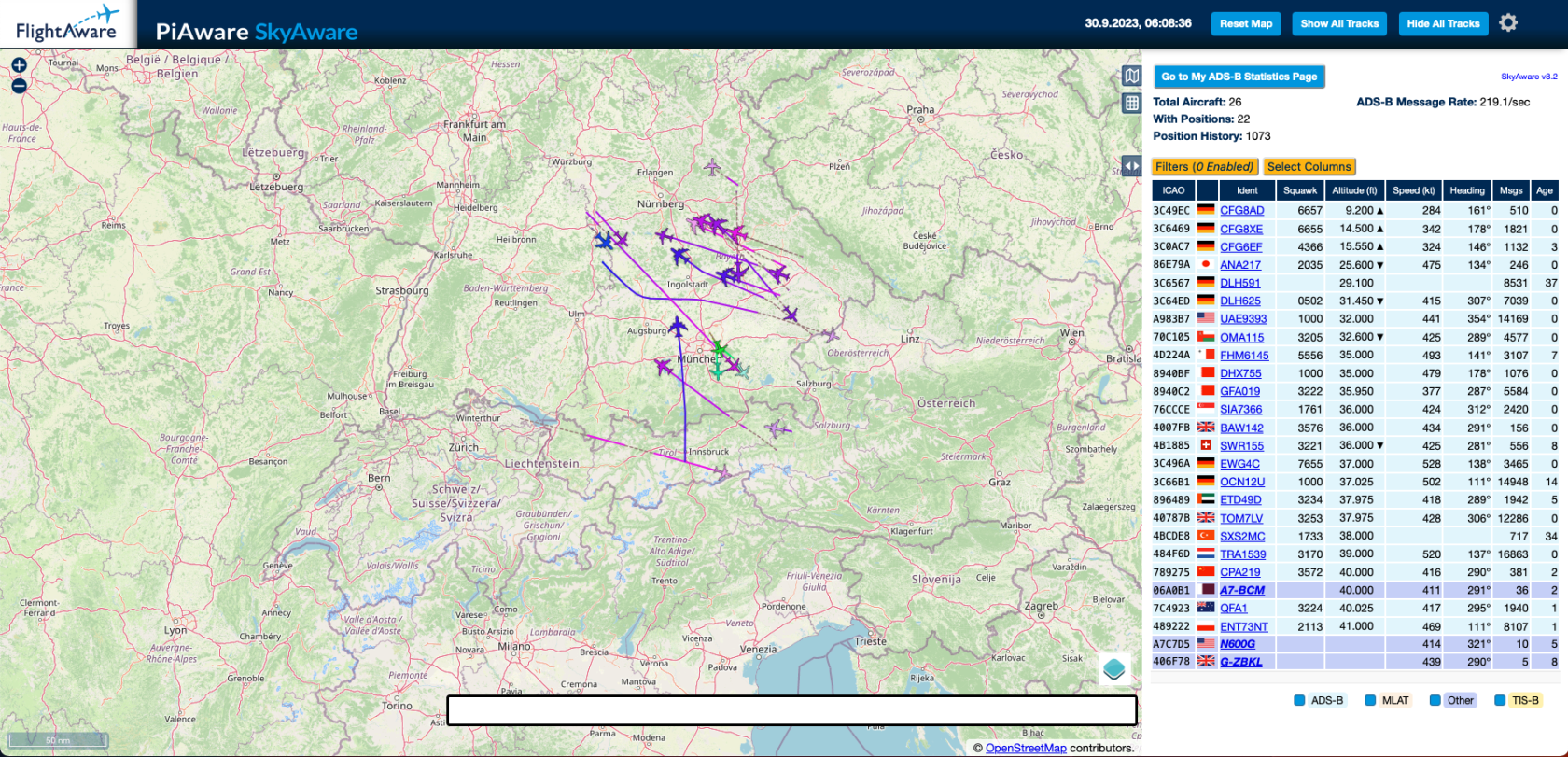Click the Turkish flag in SXS2MC row
This screenshot has height=757, width=1568.
pos(1206,536)
